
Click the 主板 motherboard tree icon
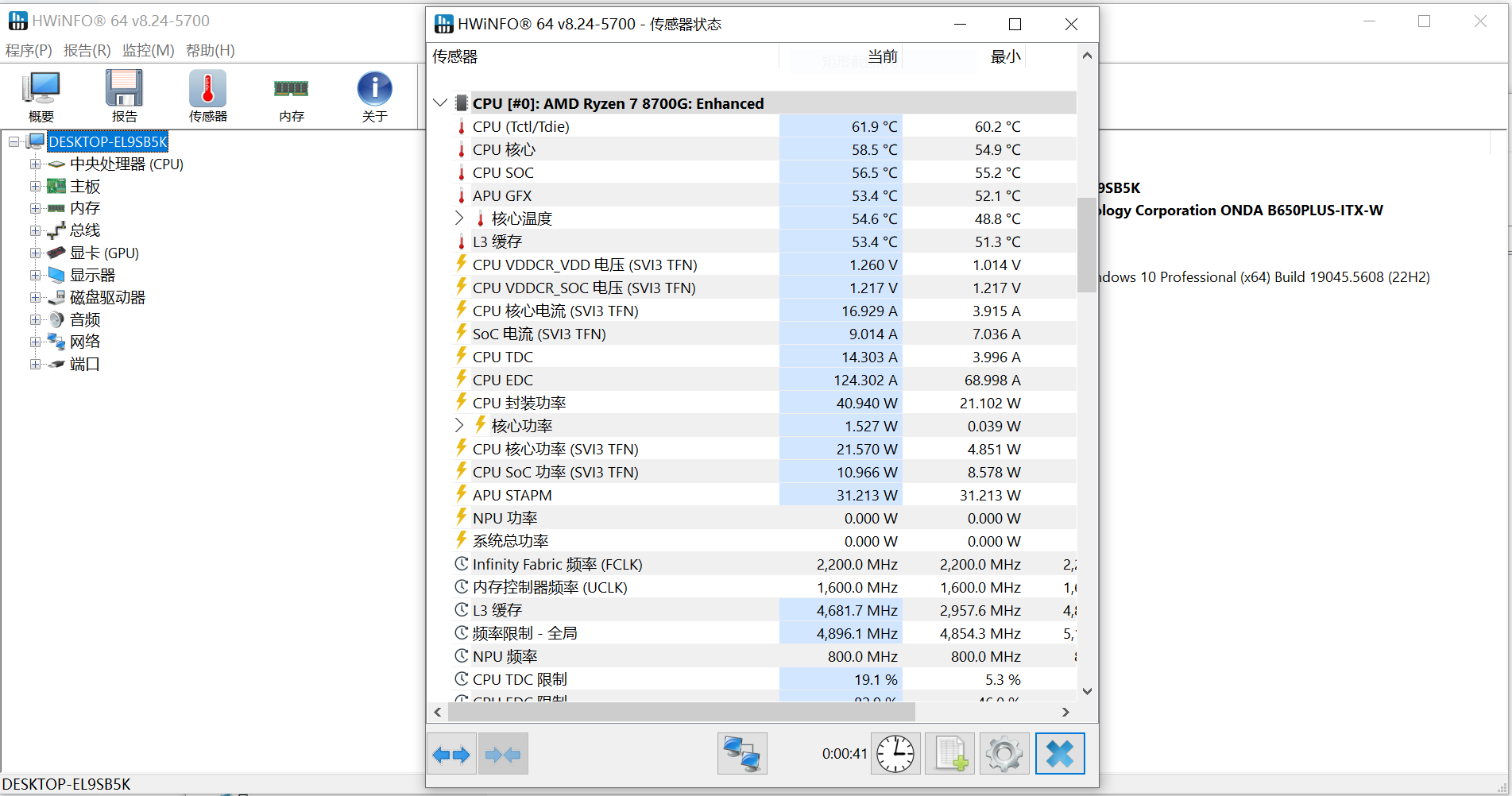click(x=56, y=186)
